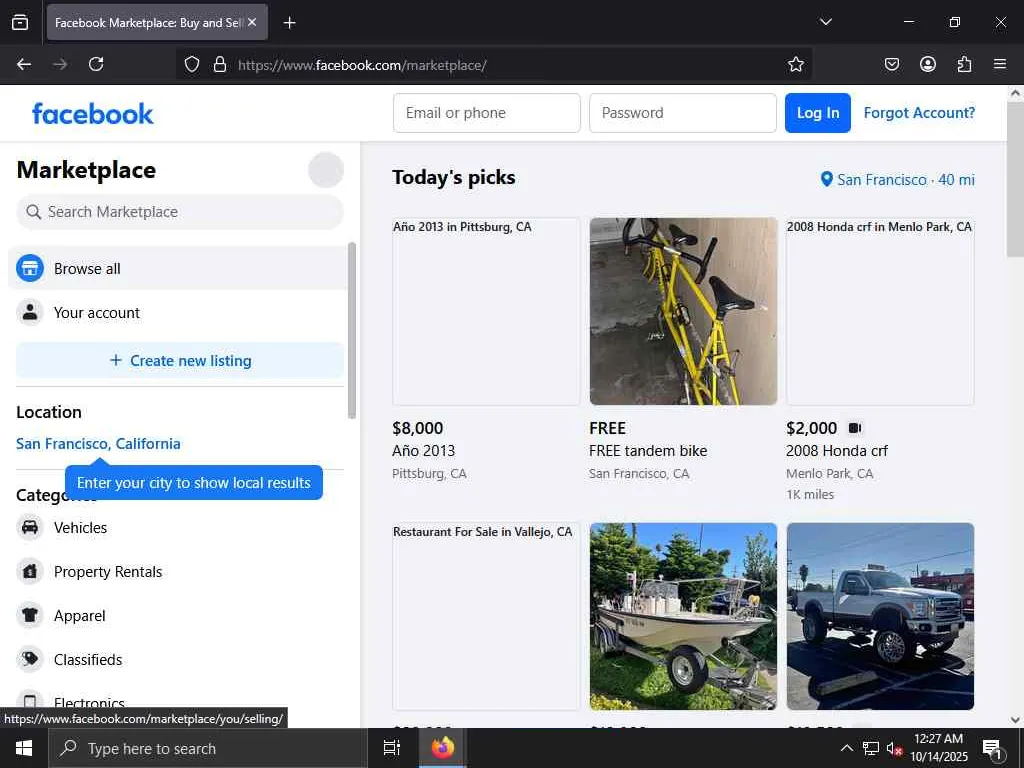Open the 2008 Honda crf listing image

coord(880,312)
